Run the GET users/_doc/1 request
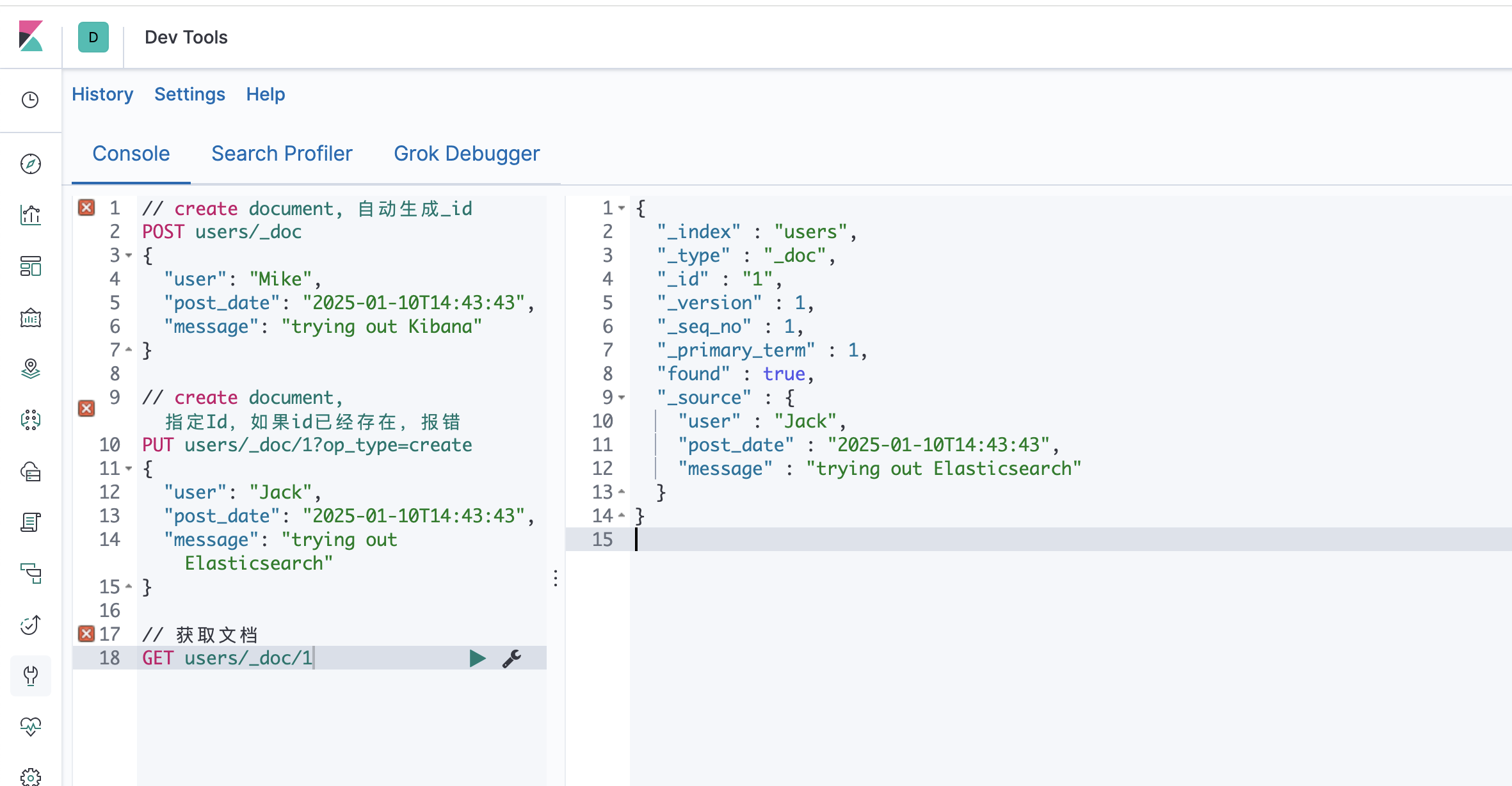The image size is (1512, 786). click(477, 658)
